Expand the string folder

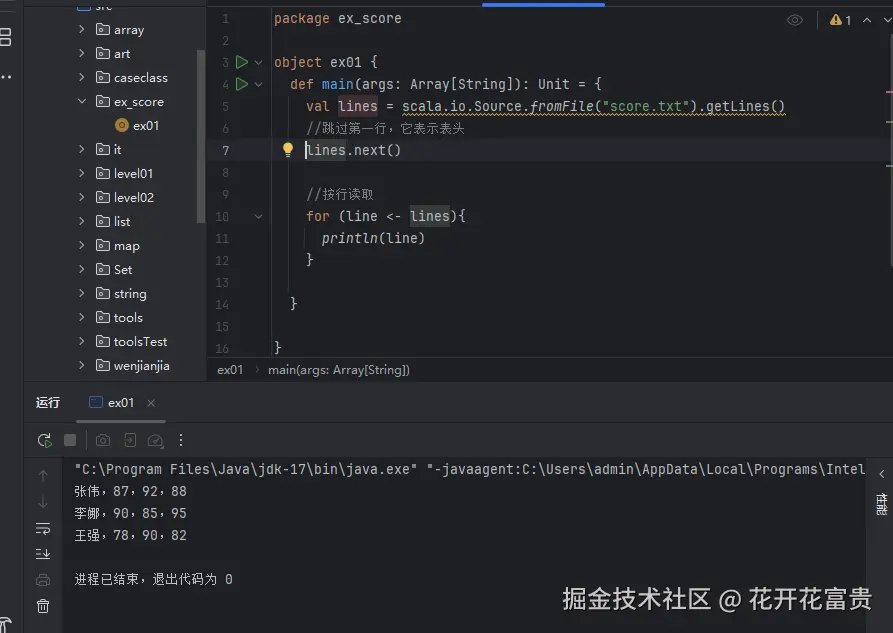[x=81, y=293]
